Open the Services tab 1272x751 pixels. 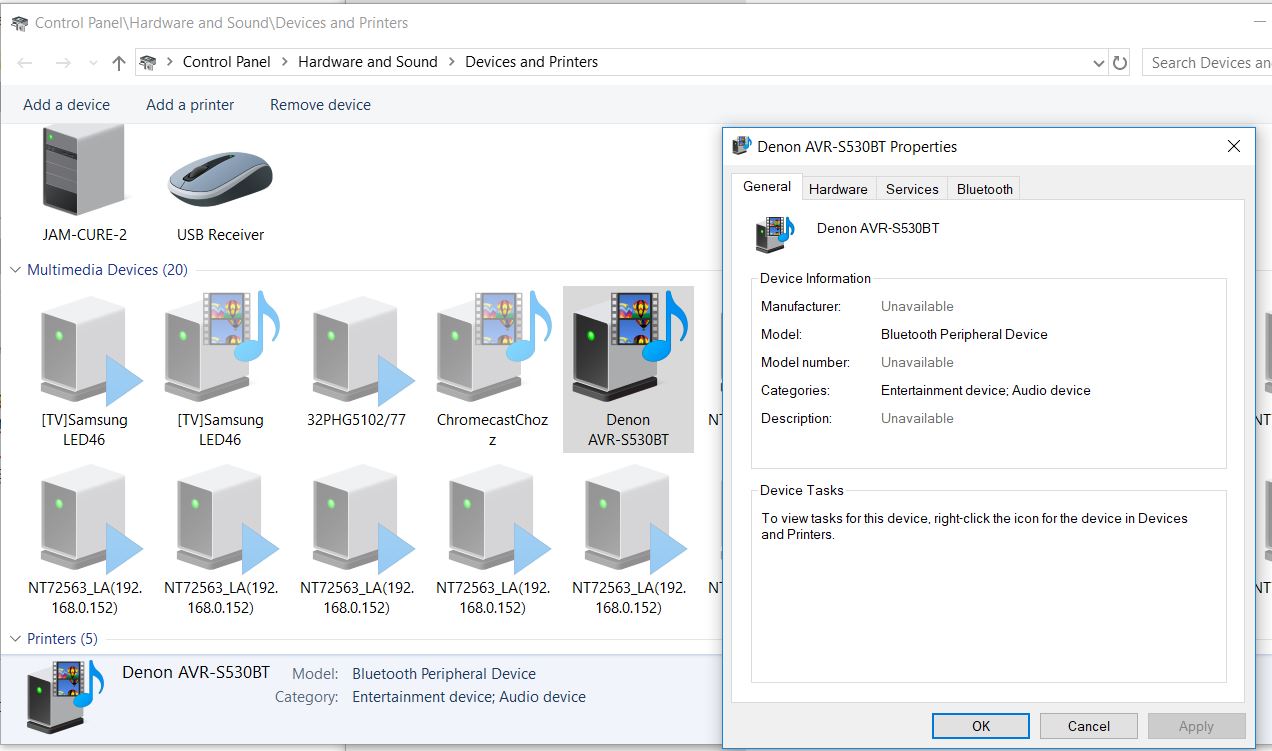pos(912,189)
